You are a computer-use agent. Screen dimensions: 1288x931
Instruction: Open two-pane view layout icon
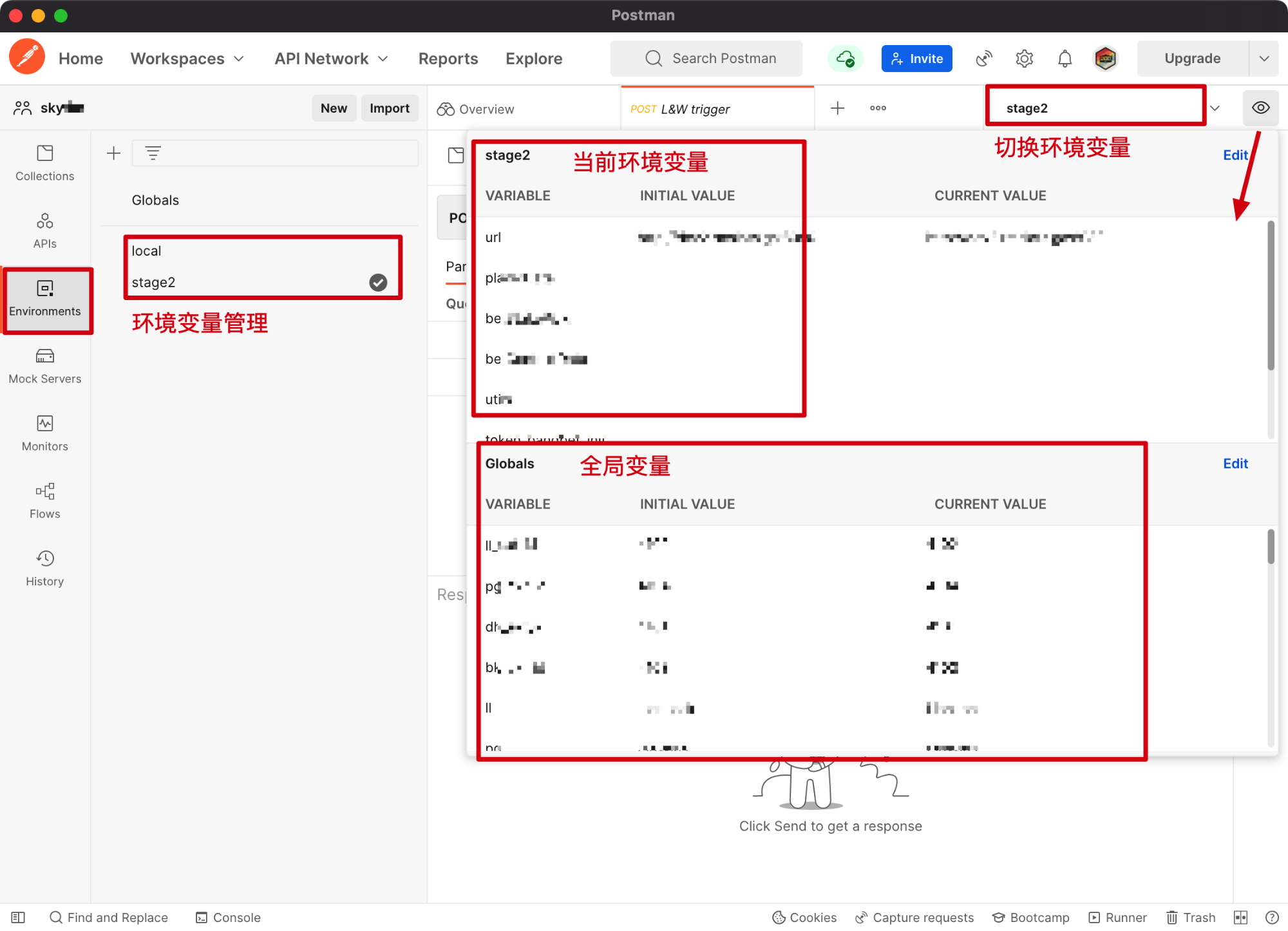click(x=1241, y=917)
